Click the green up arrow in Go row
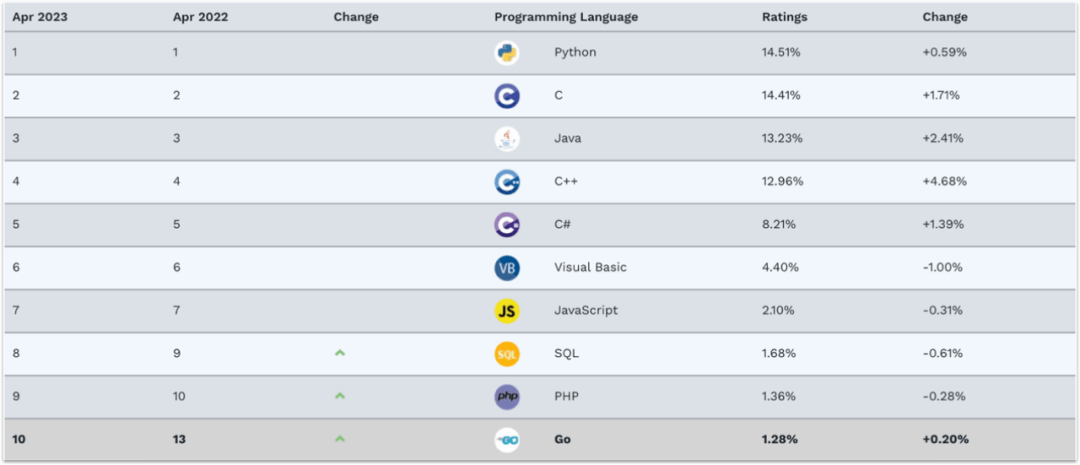Viewport: 1080px width, 465px height. [340, 439]
